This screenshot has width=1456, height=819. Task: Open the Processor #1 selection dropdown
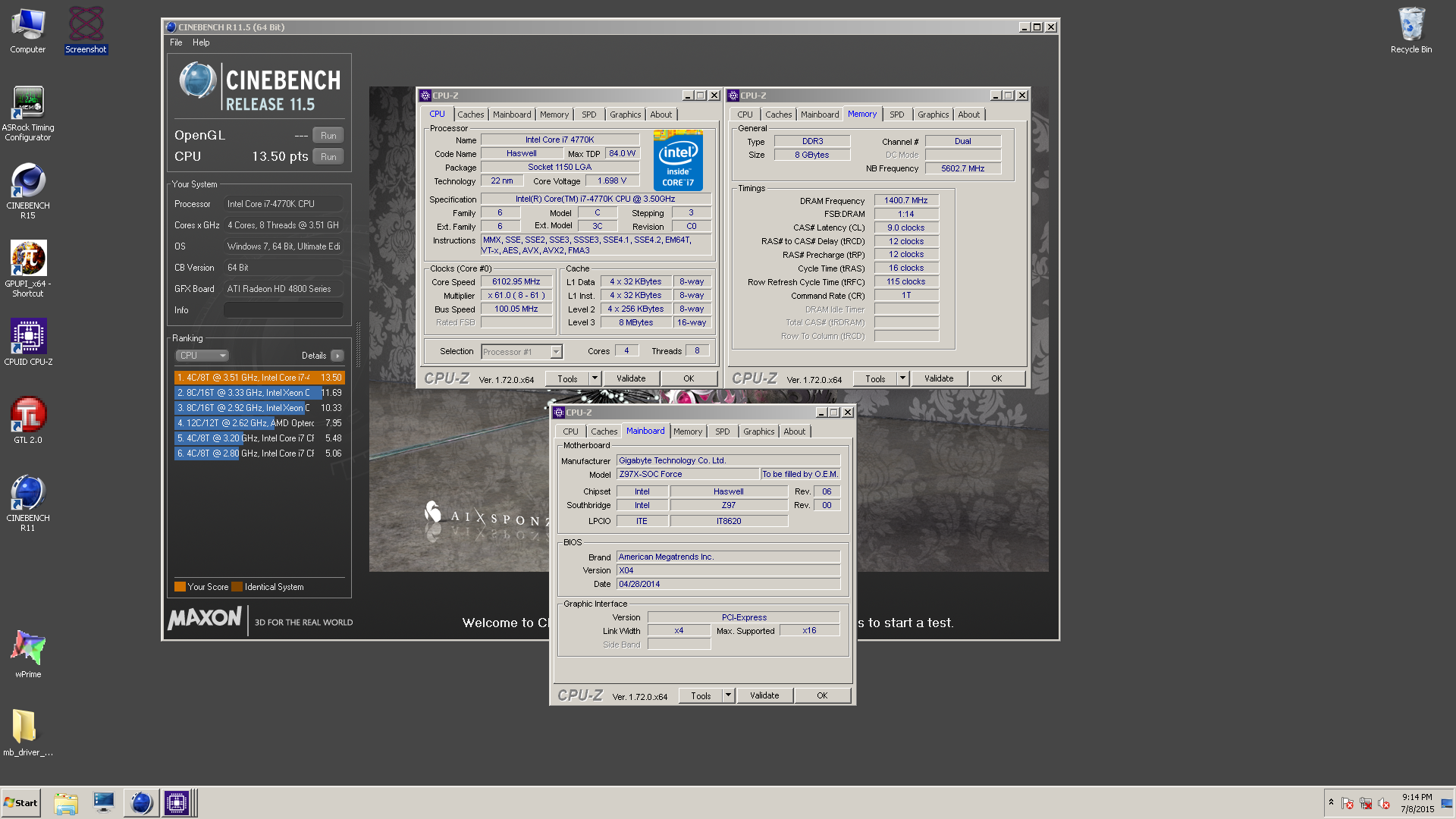tap(522, 352)
